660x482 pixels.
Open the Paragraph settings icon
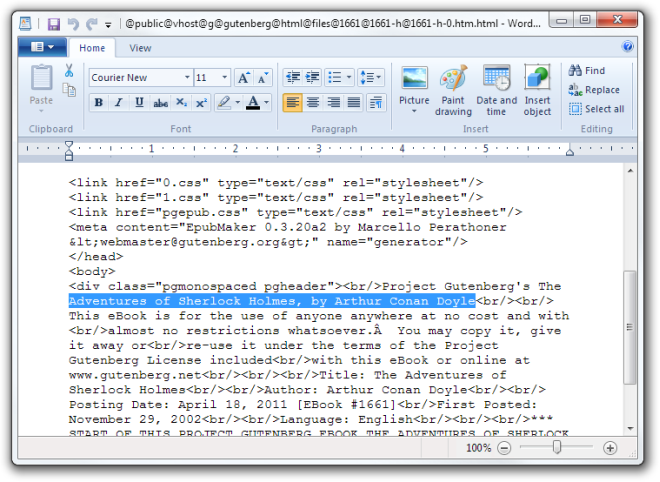click(x=376, y=102)
